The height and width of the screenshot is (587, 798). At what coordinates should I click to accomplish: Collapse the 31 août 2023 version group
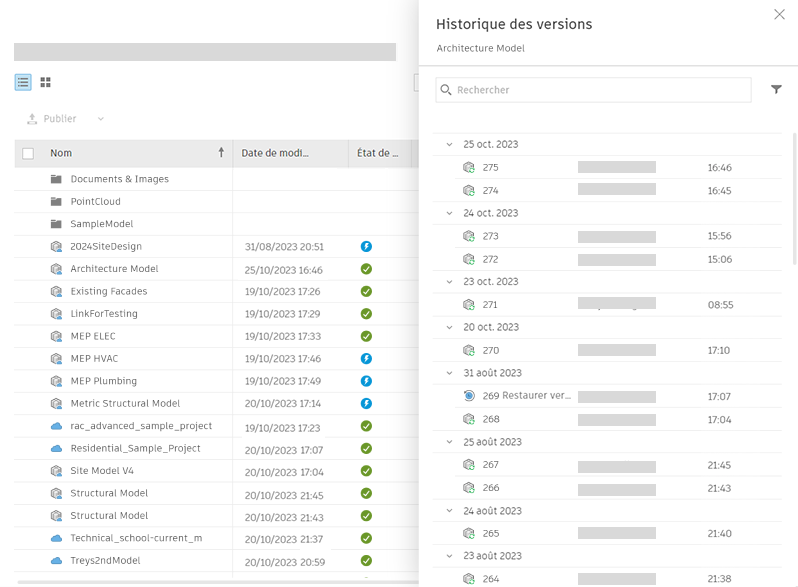pyautogui.click(x=449, y=373)
